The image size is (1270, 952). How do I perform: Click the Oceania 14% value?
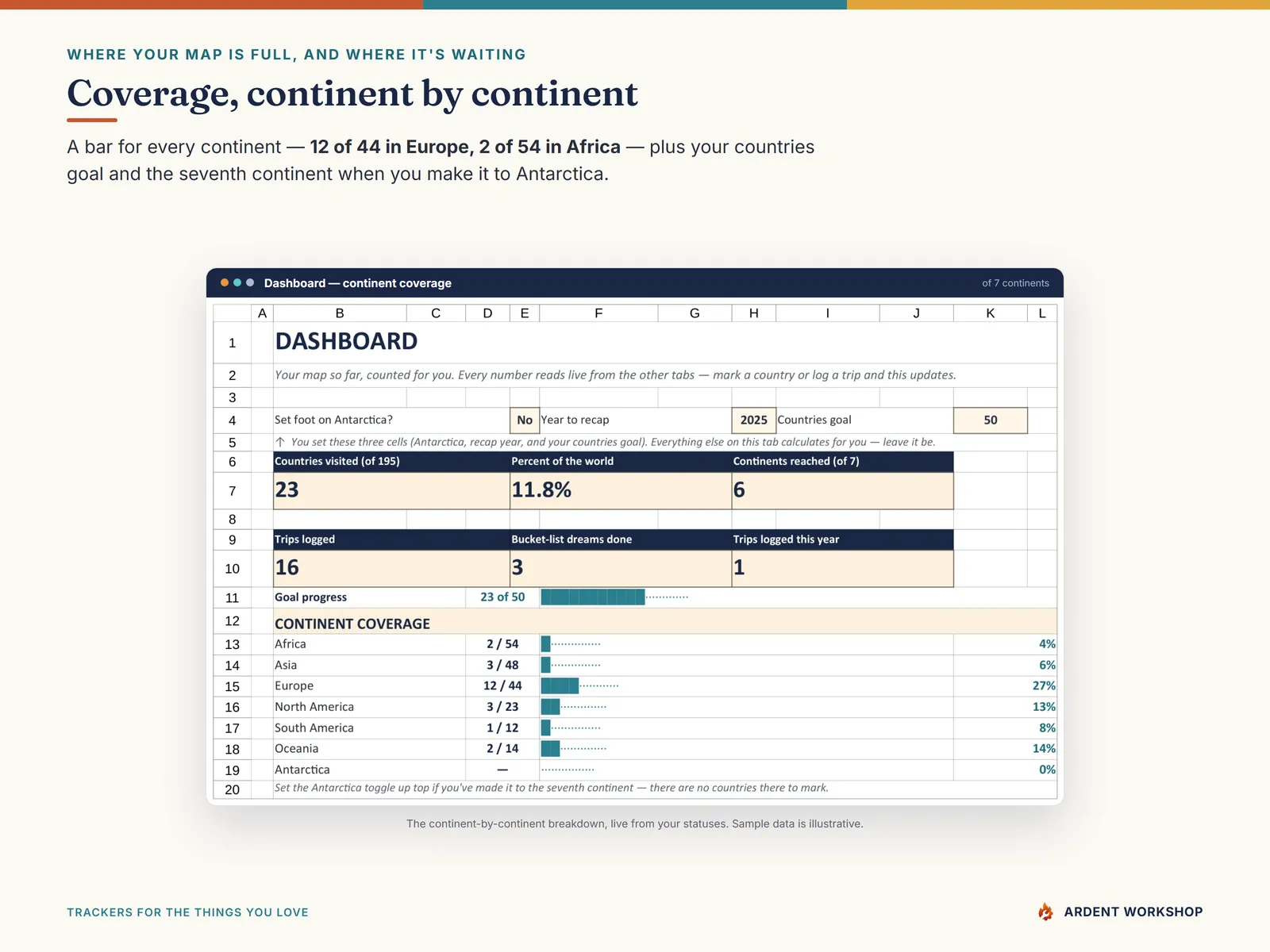click(x=1044, y=749)
